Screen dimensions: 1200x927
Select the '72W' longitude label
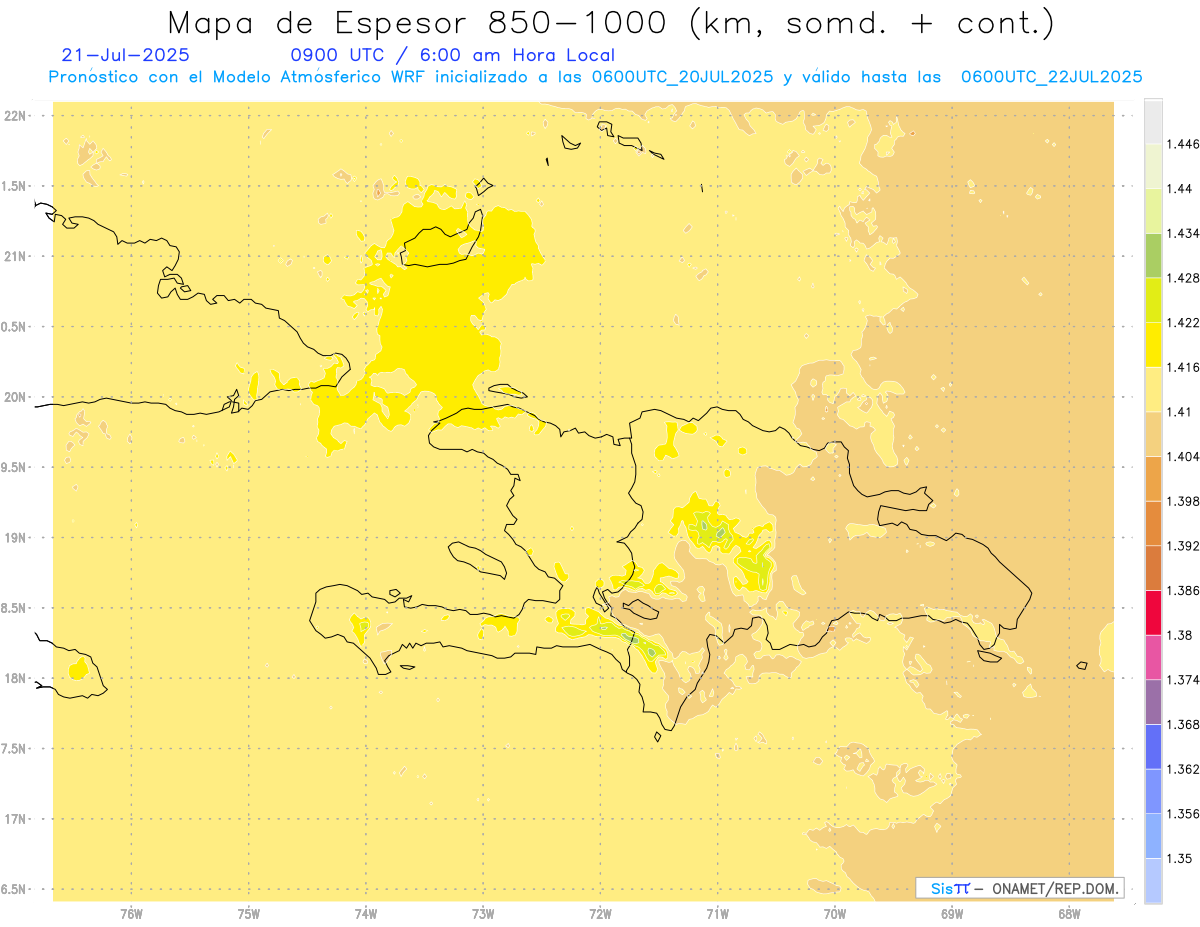coord(600,914)
